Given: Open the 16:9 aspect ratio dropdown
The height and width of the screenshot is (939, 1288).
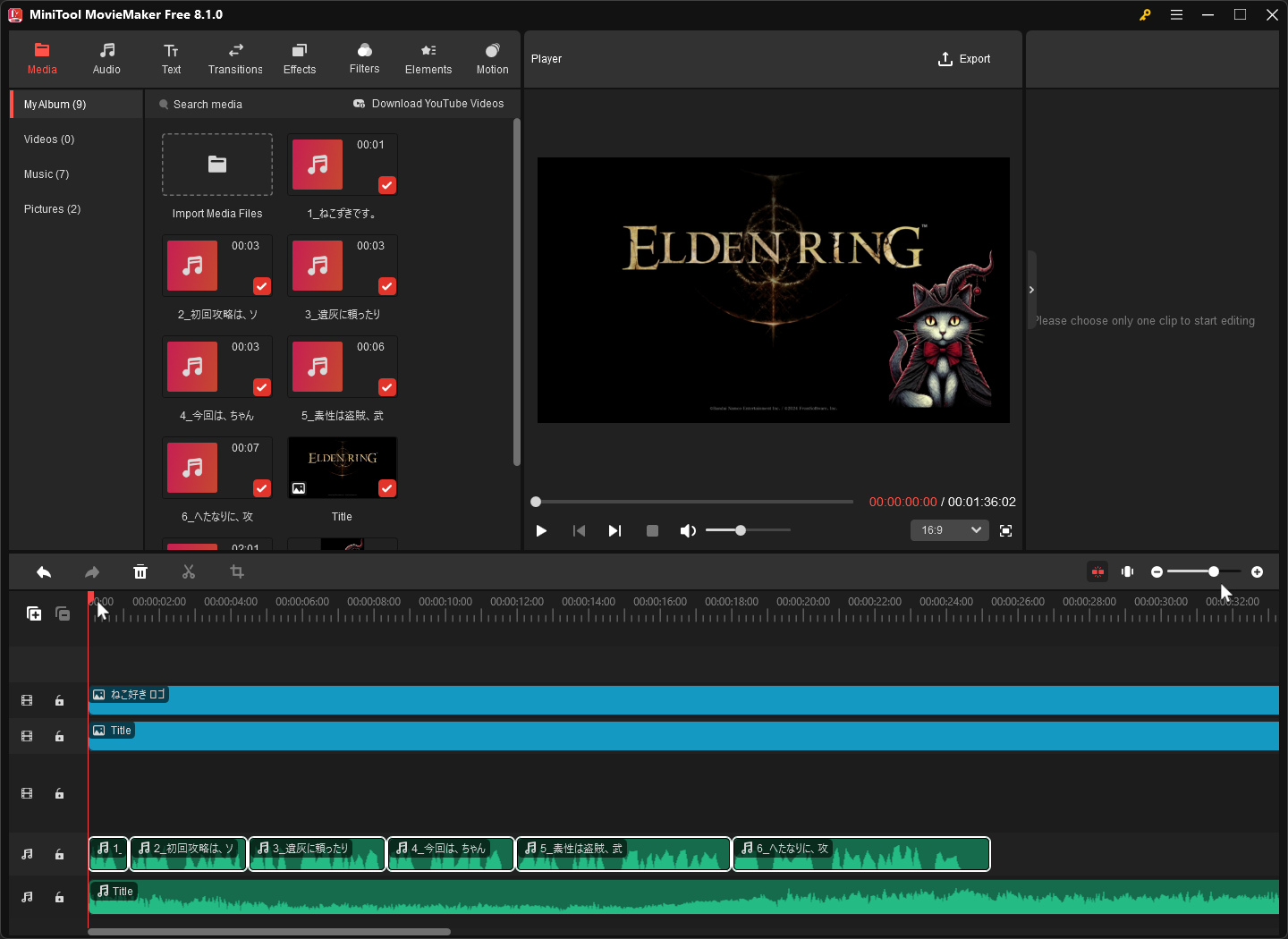Looking at the screenshot, I should click(950, 530).
